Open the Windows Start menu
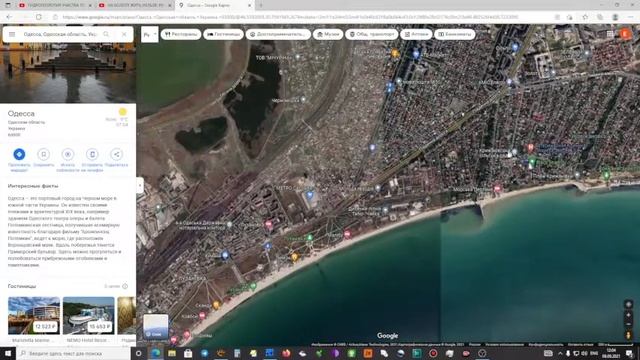Viewport: 640px width, 360px height. tap(8, 353)
